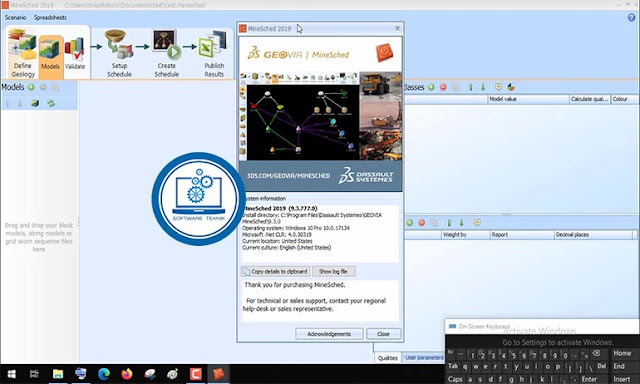Click the 3DS.COM/GEOVIA/MINESCHED banner text
640x384 pixels.
coord(288,176)
